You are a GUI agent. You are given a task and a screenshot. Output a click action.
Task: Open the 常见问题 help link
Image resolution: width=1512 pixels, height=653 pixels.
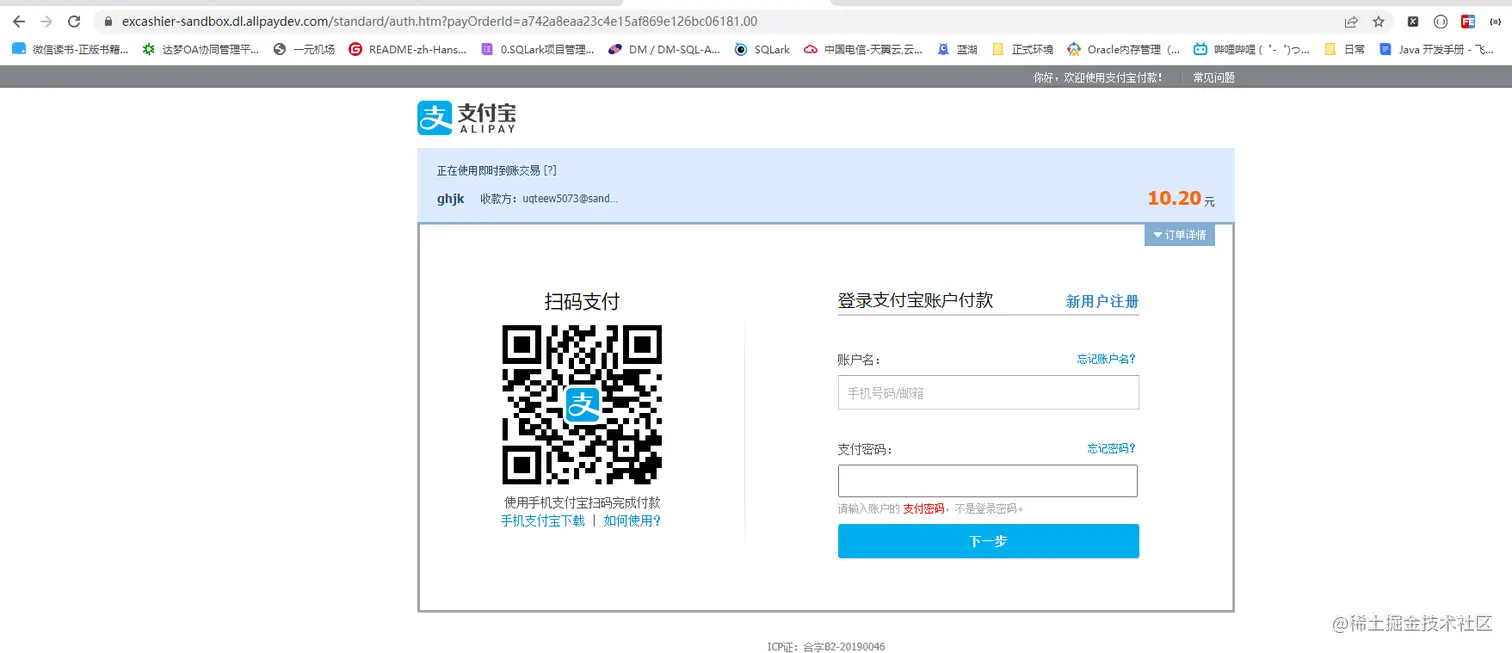tap(1214, 77)
